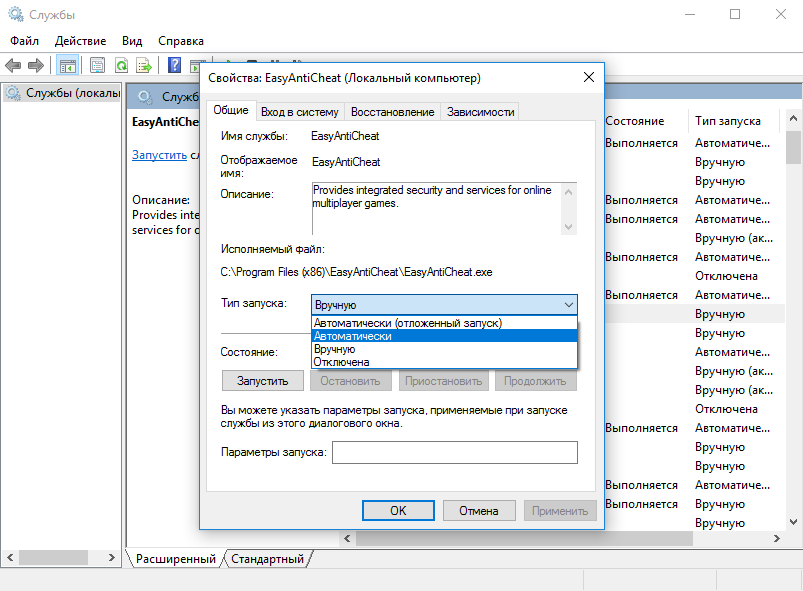This screenshot has width=803, height=591.
Task: Click the green Refresh toolbar icon
Action: (x=121, y=65)
